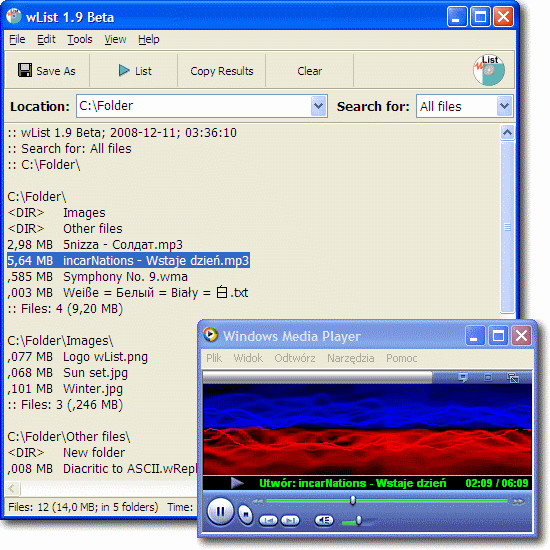This screenshot has height=550, width=550.
Task: Click the 'Weiße = Белый = Biały' txt line
Action: click(x=128, y=293)
